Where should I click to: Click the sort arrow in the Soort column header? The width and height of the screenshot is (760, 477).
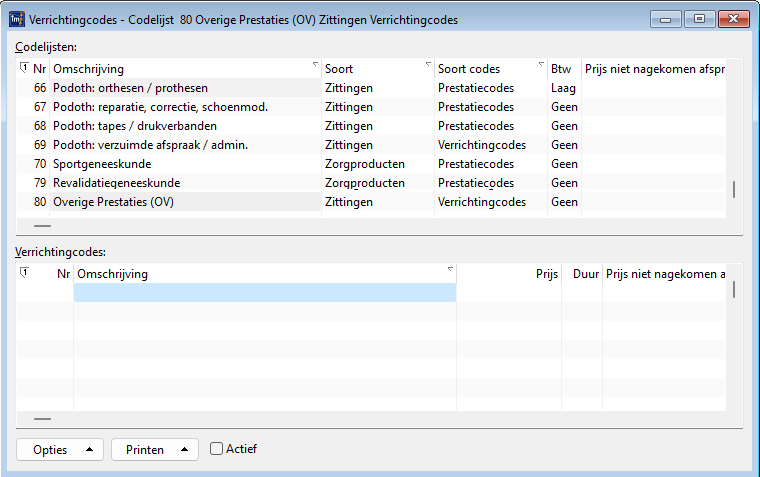(428, 64)
